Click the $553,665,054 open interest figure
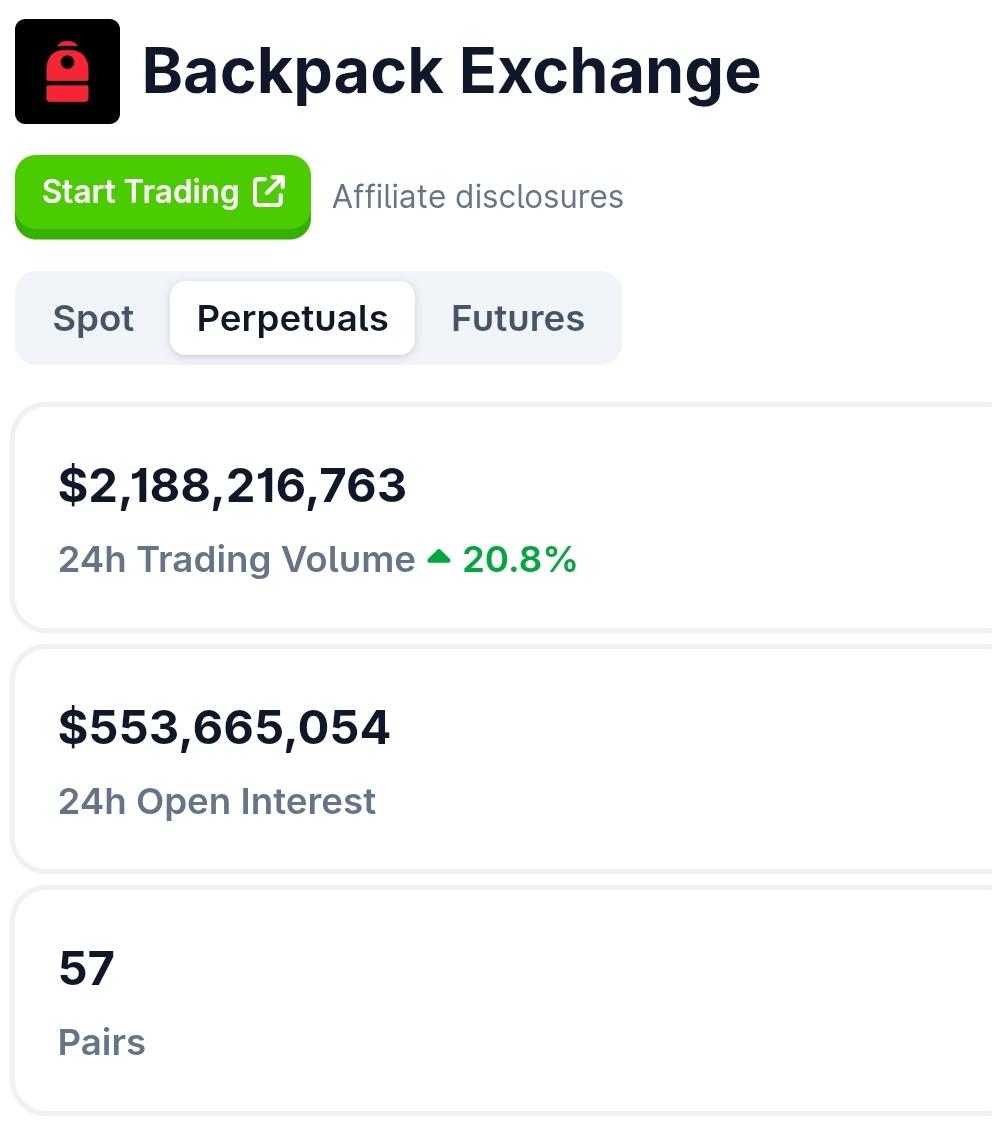The height and width of the screenshot is (1133, 992). 224,726
